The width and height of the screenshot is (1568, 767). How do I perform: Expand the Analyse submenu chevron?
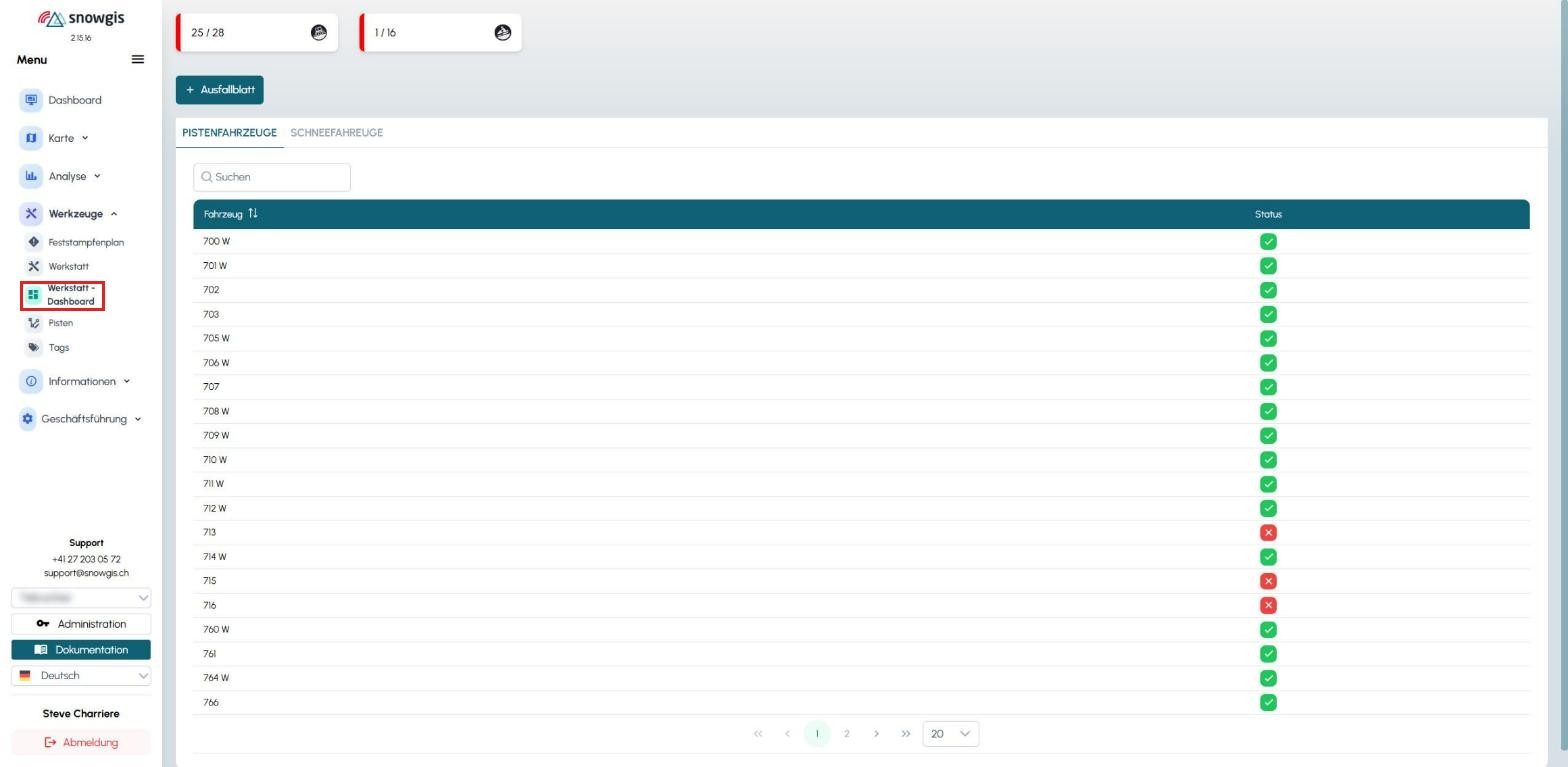pos(97,176)
